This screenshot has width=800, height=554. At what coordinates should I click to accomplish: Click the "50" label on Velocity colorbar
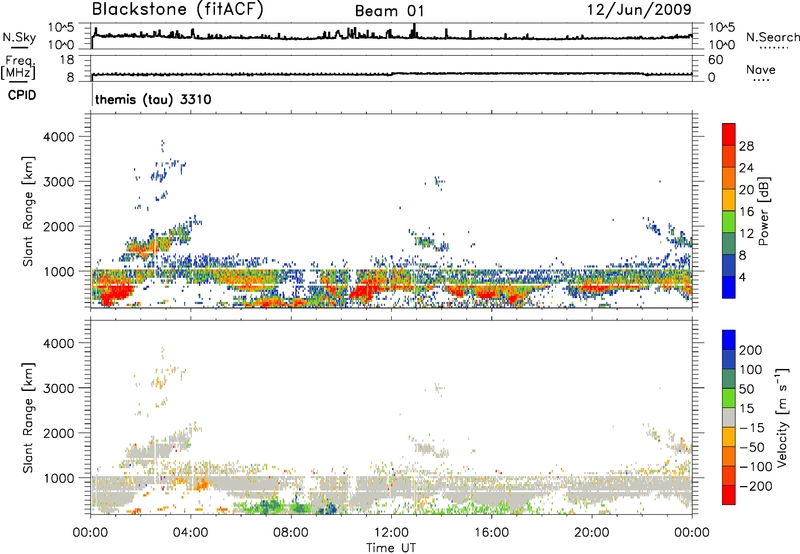coord(746,389)
